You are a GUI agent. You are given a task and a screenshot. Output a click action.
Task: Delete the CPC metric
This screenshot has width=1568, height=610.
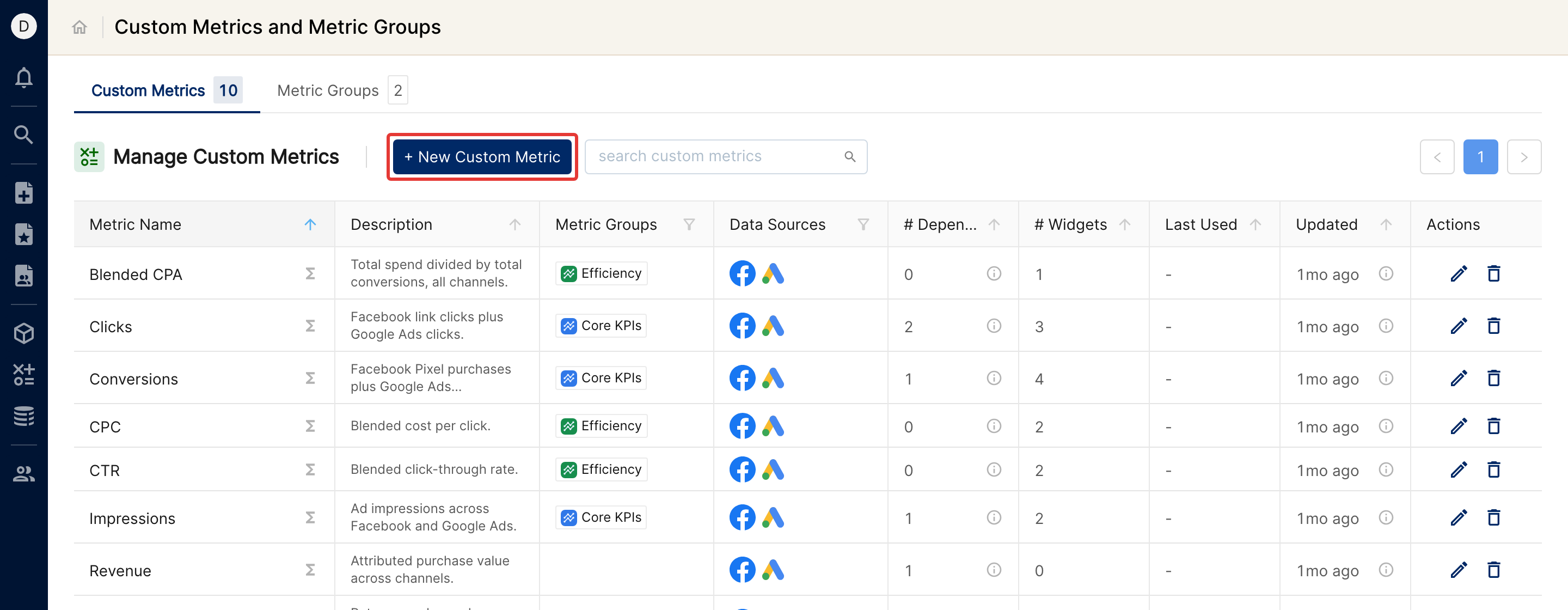click(1494, 426)
